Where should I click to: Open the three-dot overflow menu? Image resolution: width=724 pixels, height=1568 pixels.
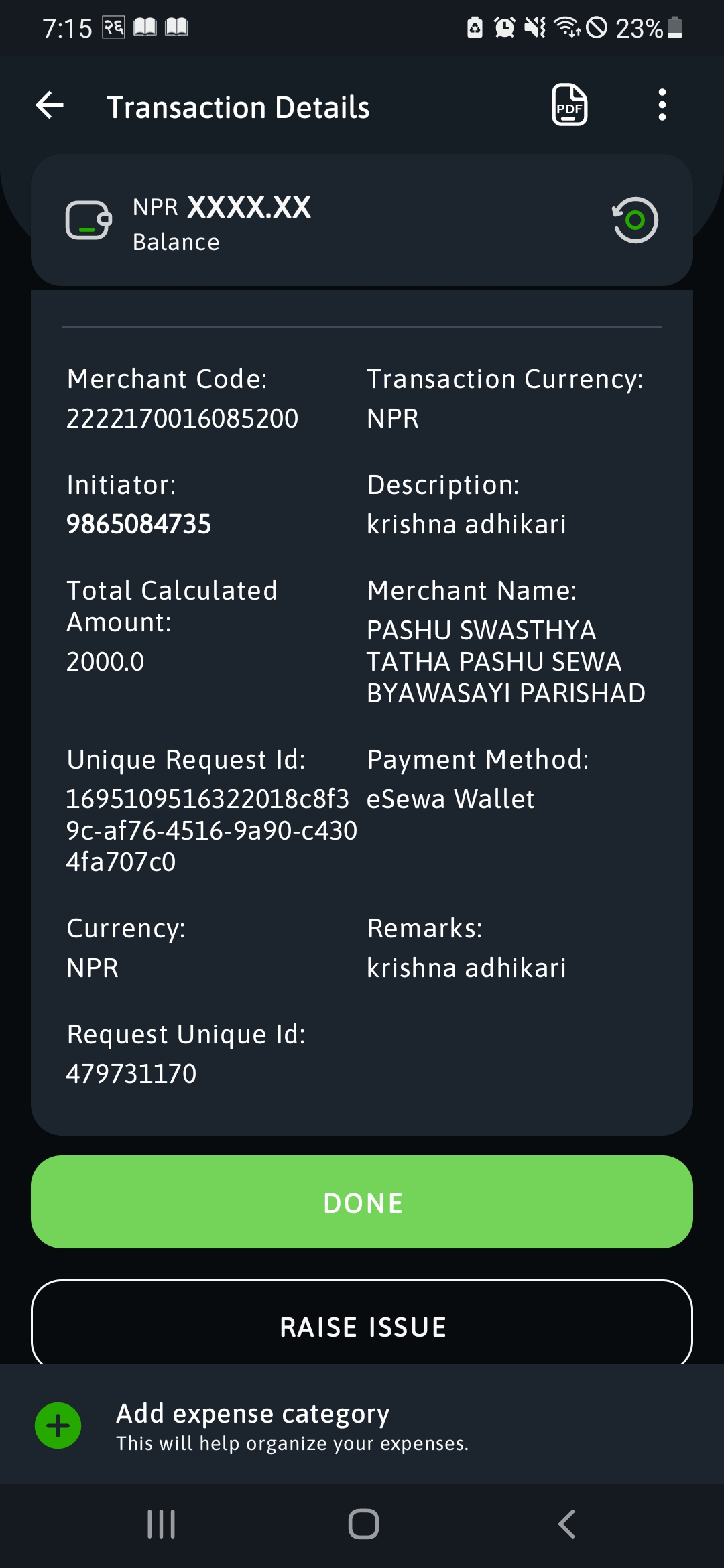[662, 105]
